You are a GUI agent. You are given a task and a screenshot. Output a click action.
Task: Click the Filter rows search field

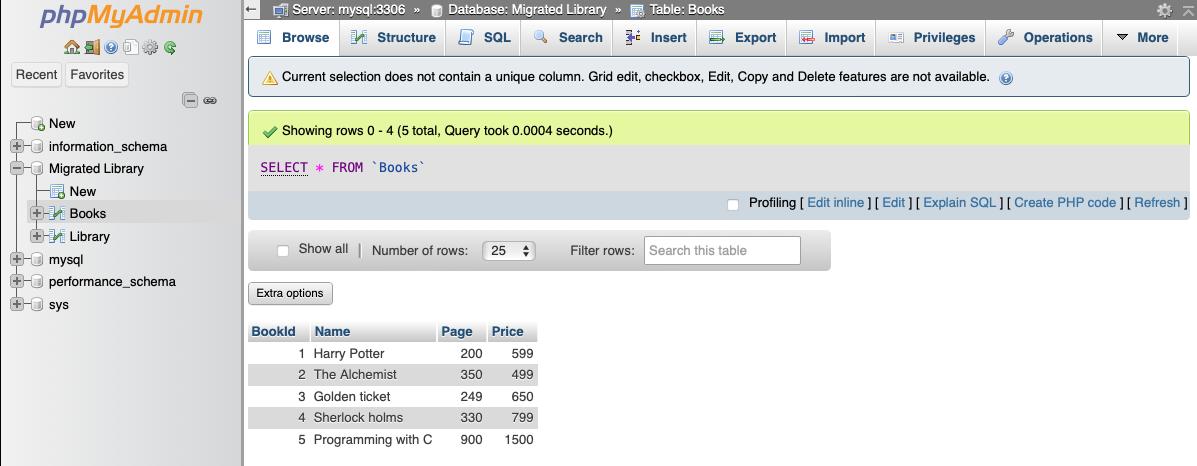722,251
